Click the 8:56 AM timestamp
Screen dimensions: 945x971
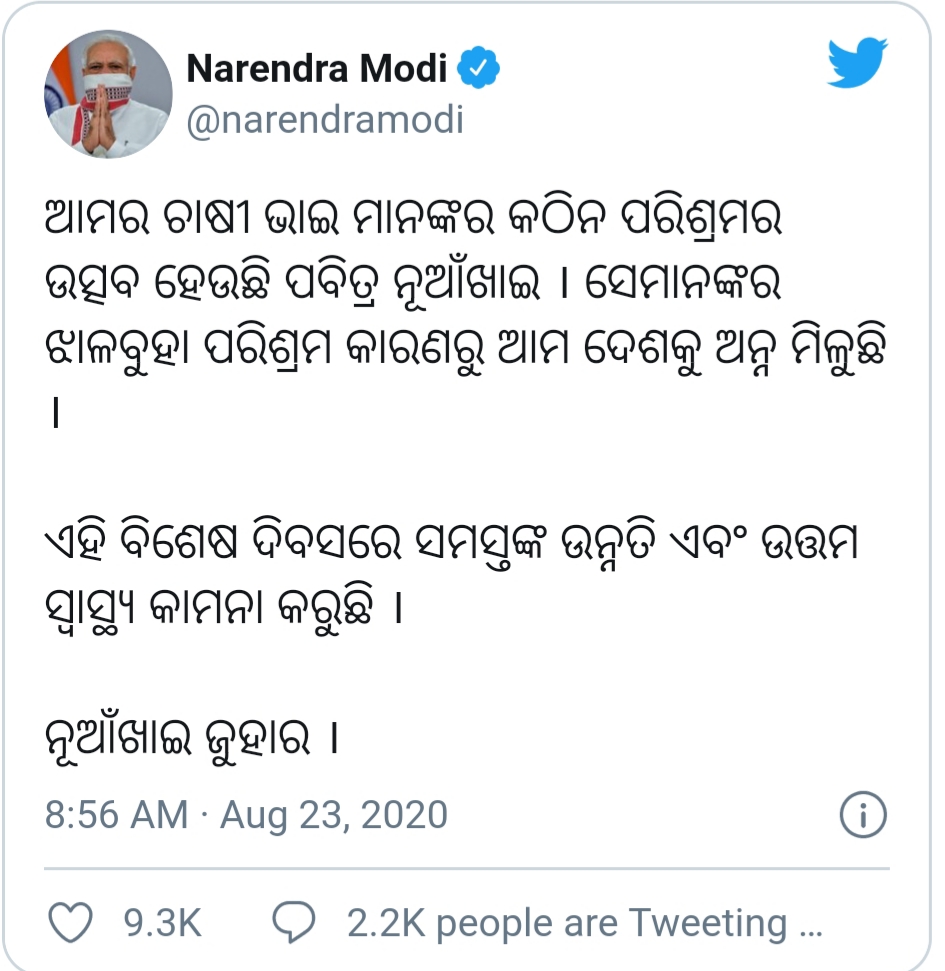tap(116, 815)
